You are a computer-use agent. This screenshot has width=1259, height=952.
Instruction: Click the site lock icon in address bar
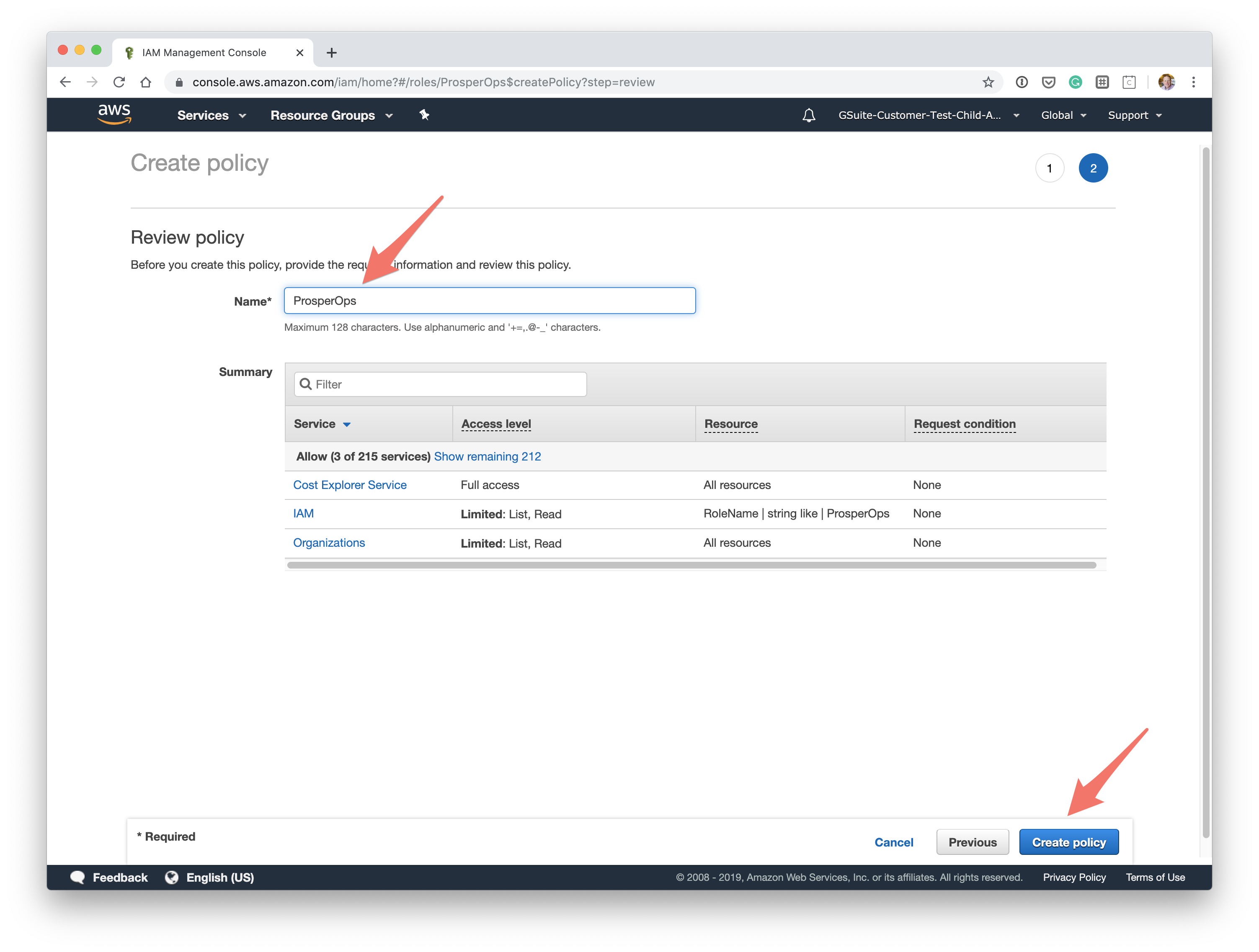coord(179,82)
